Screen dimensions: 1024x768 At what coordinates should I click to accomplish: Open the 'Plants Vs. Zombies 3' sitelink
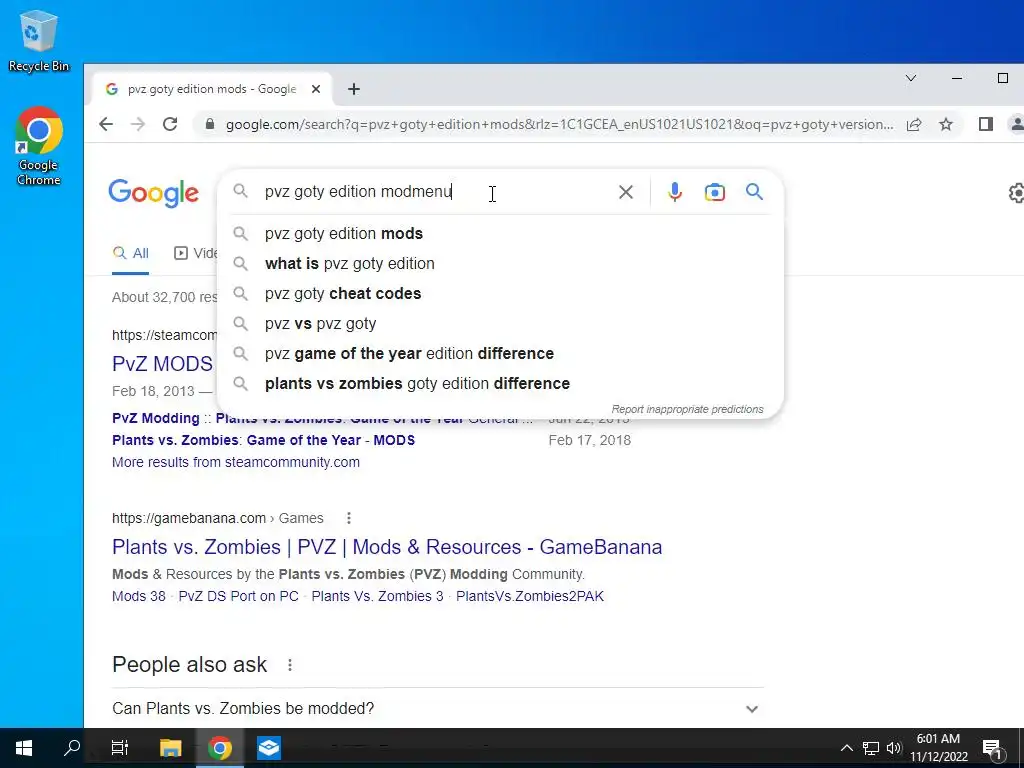pos(377,596)
